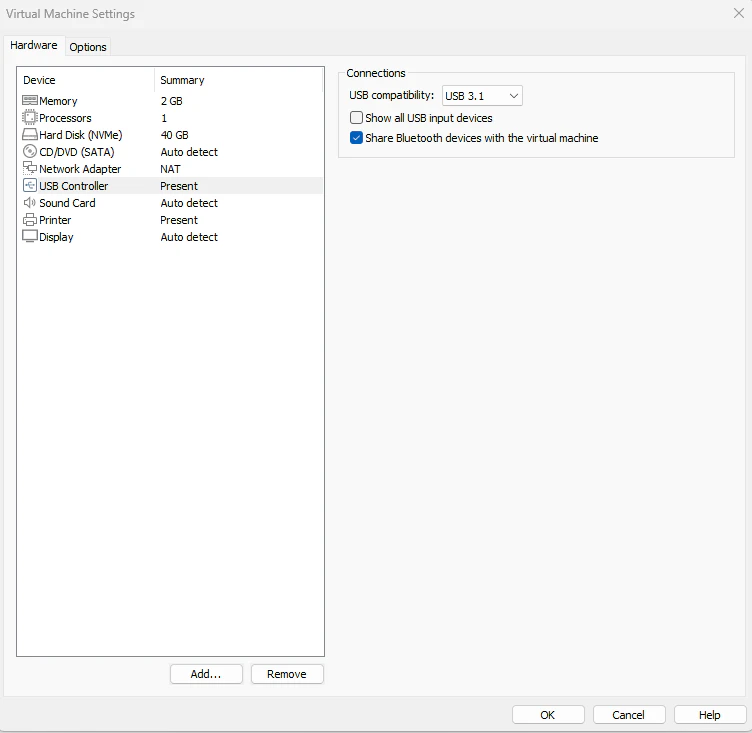Switch to the Options tab
Screen dimensions: 752x733
pos(88,47)
